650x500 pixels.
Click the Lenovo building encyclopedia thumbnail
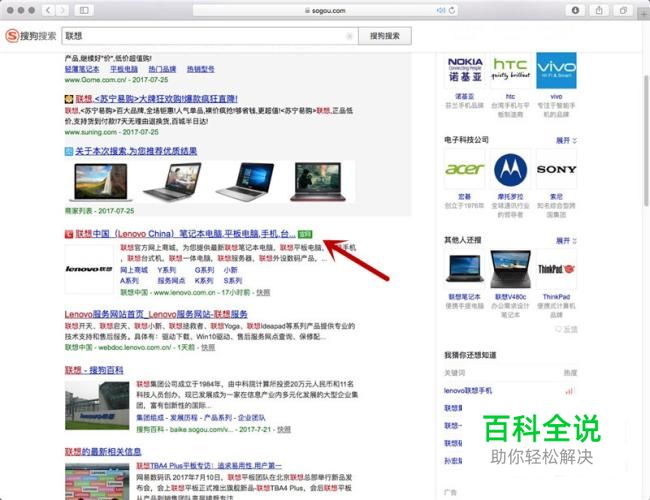[x=97, y=405]
